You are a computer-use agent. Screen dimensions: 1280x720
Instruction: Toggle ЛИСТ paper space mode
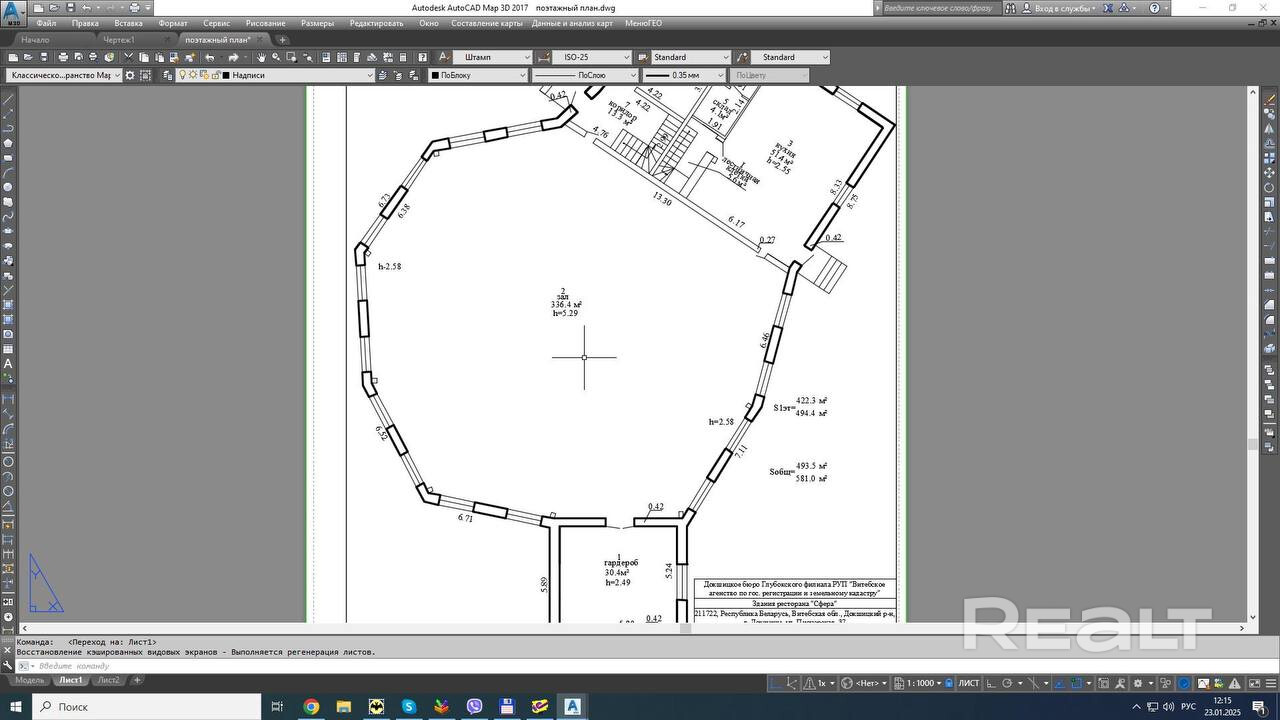[x=968, y=683]
